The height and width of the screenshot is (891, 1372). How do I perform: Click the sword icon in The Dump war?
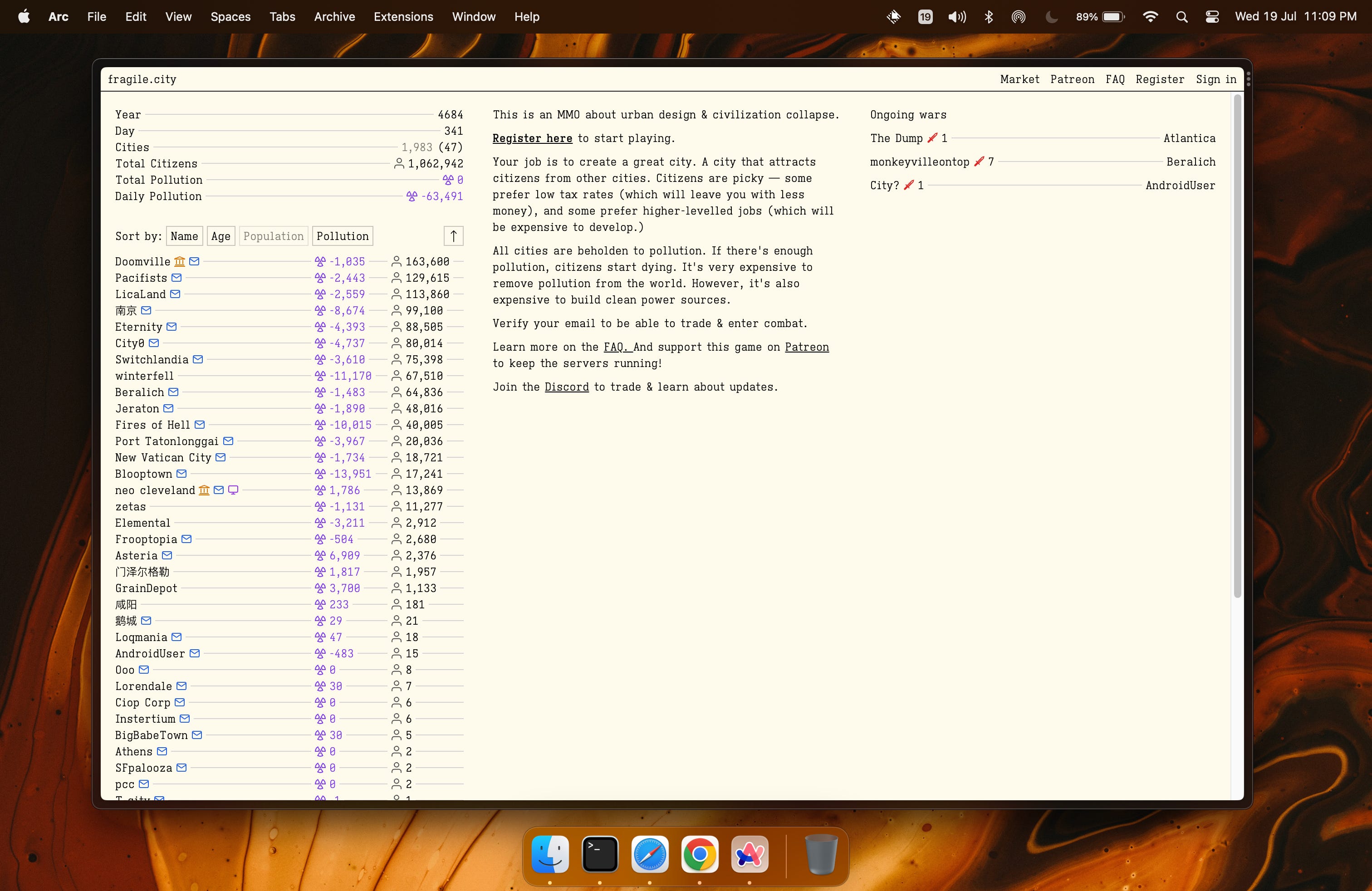(x=931, y=138)
